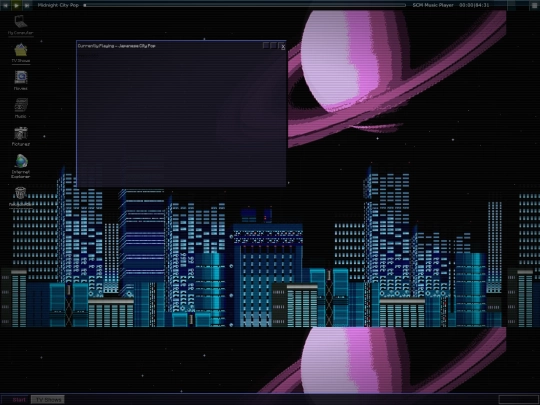Minimize the Currently Playing window
540x405 pixels.
point(266,45)
